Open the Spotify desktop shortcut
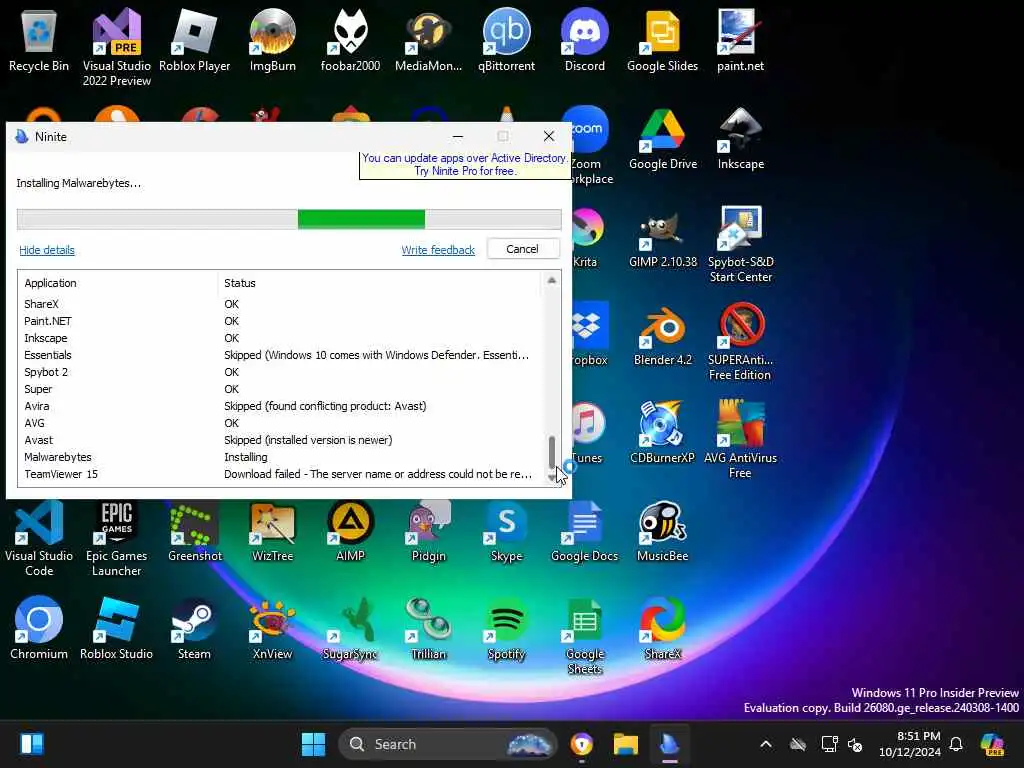This screenshot has height=768, width=1024. click(x=506, y=628)
